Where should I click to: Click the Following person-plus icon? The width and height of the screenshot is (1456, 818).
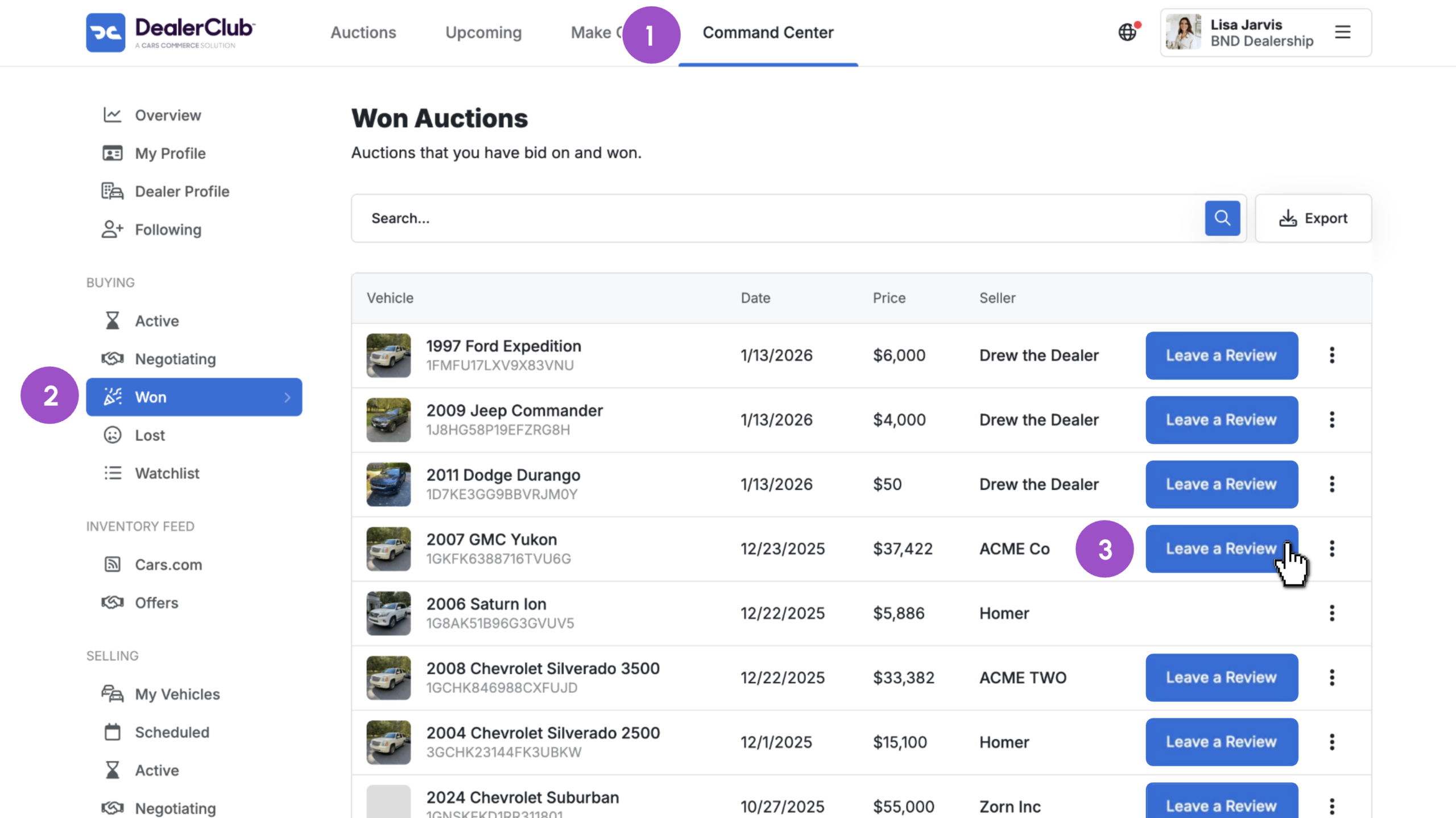click(113, 229)
